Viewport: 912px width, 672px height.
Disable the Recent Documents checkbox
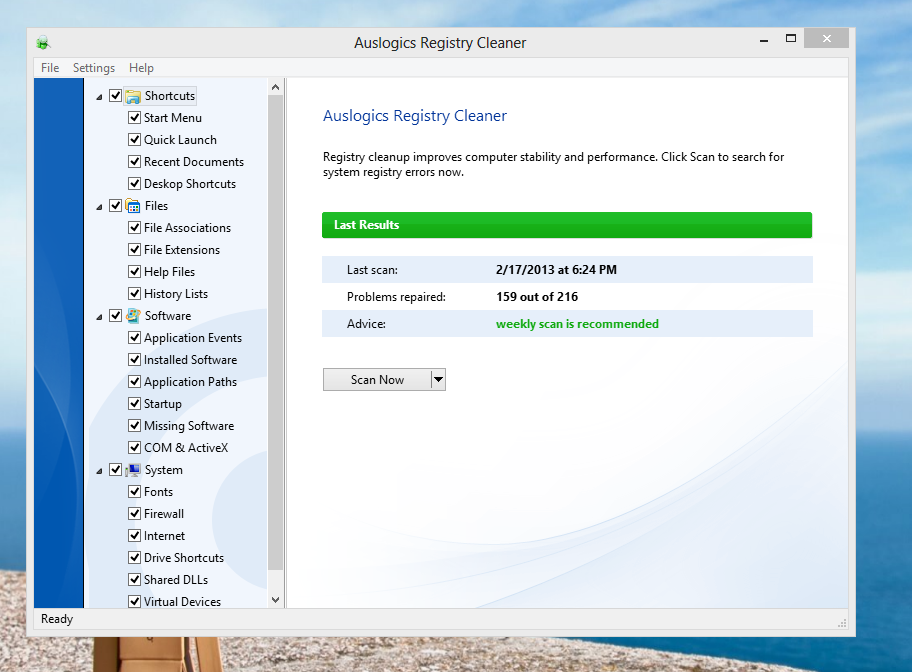click(x=134, y=162)
